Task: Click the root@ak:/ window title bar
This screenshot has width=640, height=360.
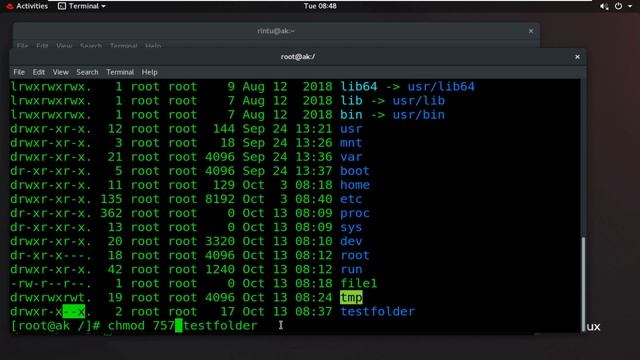Action: tap(298, 57)
